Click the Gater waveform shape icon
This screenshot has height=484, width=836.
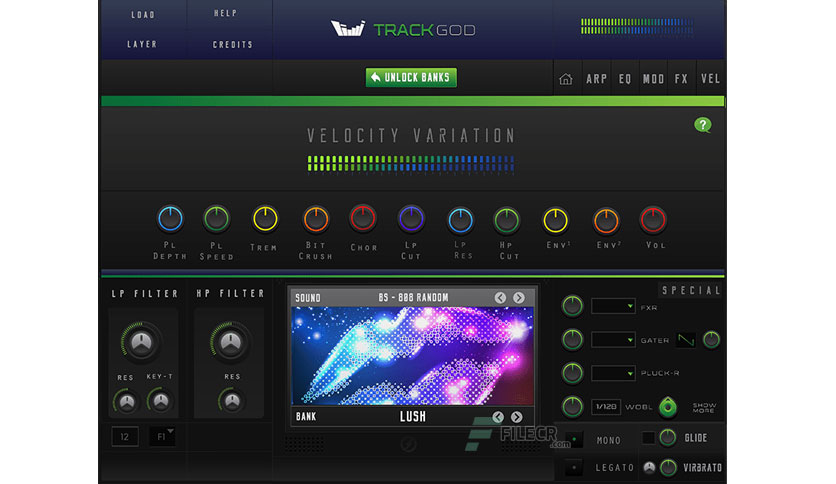click(x=686, y=340)
